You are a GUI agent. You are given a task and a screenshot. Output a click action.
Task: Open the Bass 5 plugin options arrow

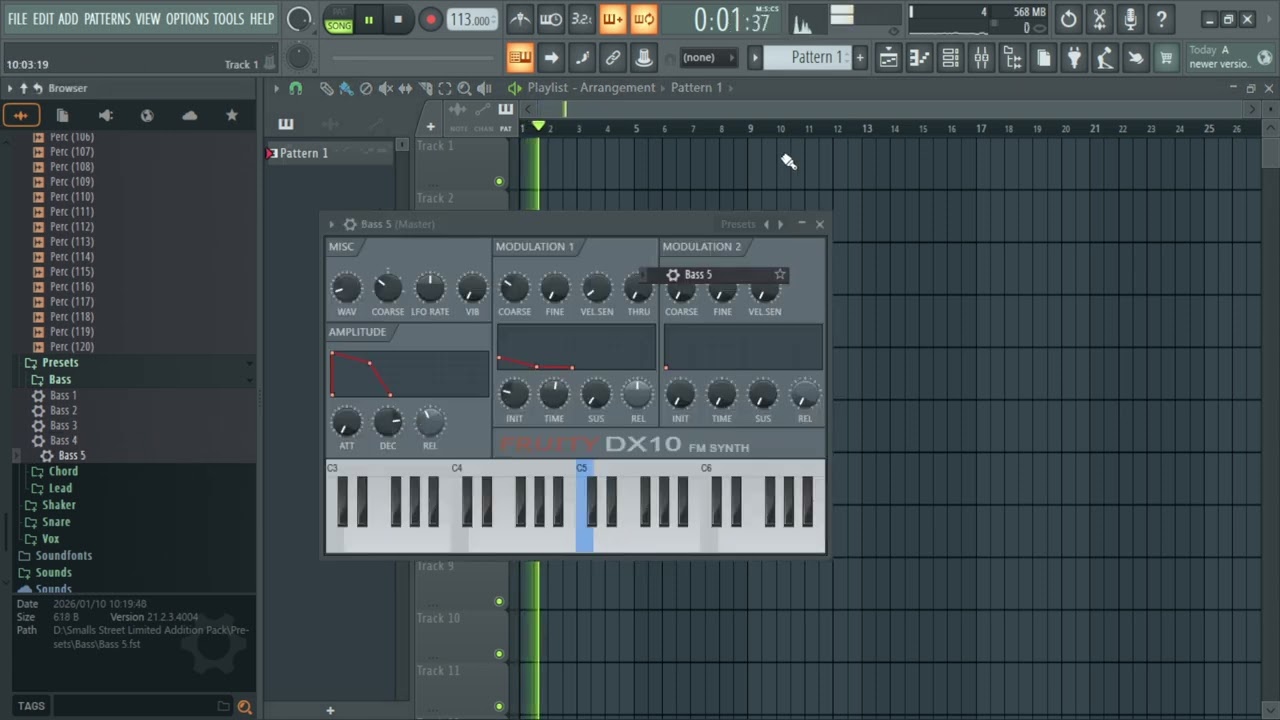point(332,224)
